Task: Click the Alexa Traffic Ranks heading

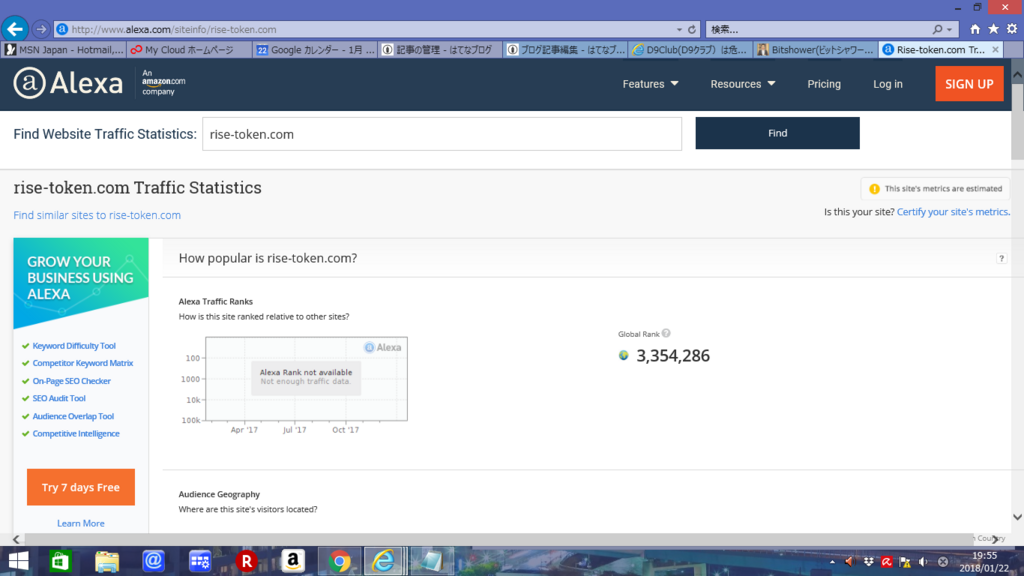Action: (x=216, y=301)
